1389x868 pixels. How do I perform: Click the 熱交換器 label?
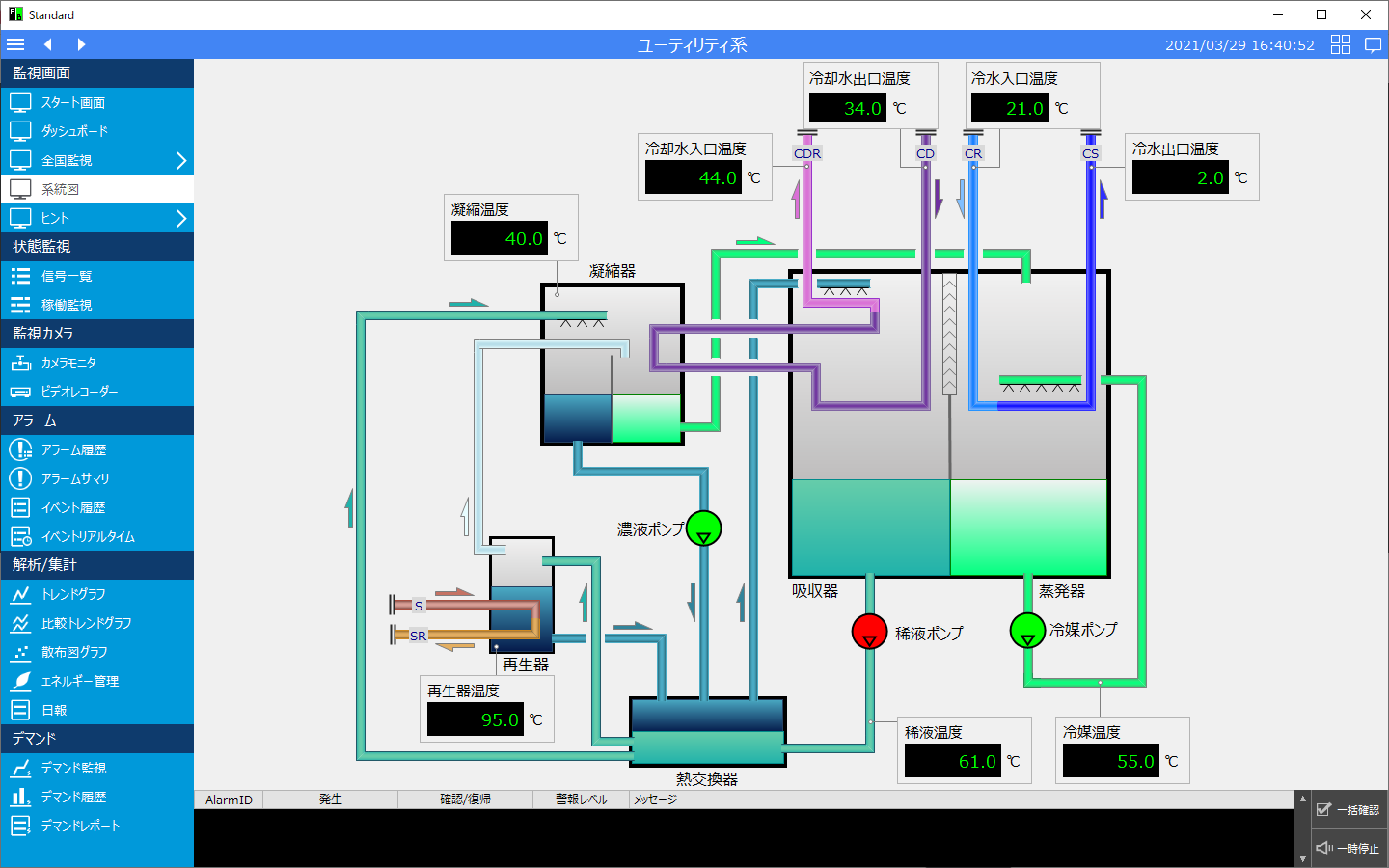click(x=707, y=779)
